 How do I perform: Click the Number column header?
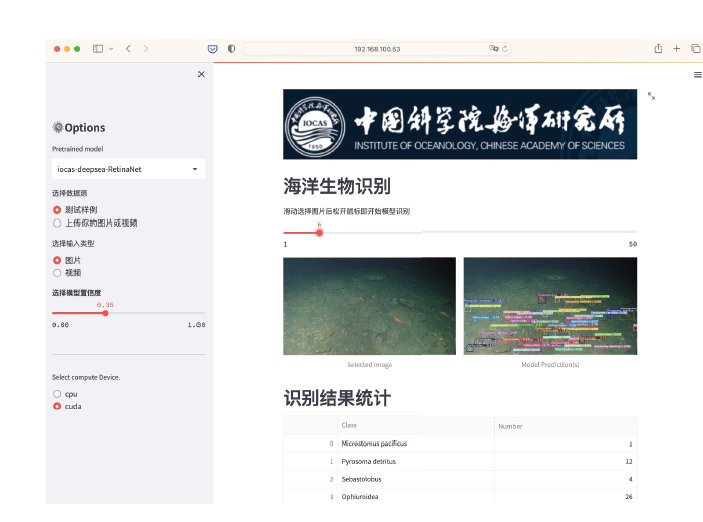(565, 426)
